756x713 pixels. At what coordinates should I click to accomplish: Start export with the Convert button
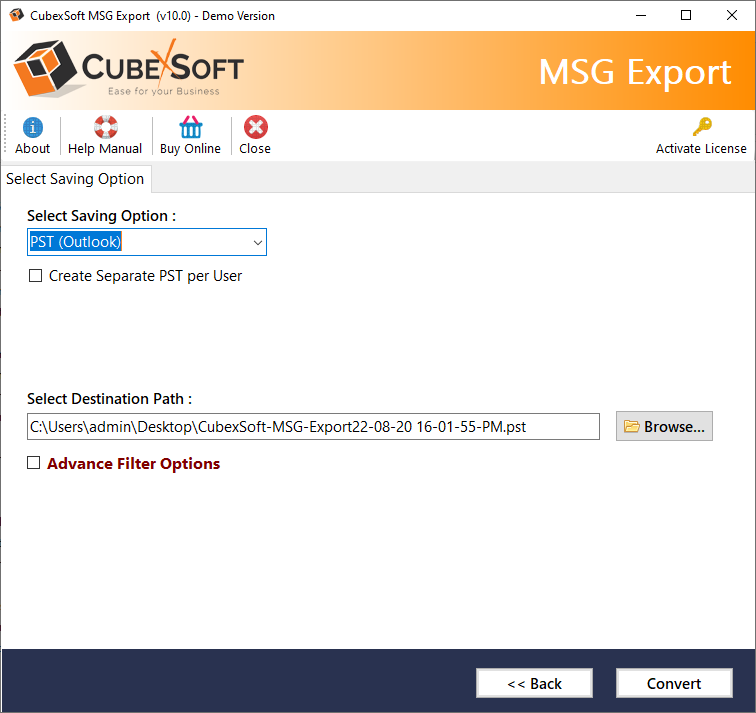click(x=674, y=684)
